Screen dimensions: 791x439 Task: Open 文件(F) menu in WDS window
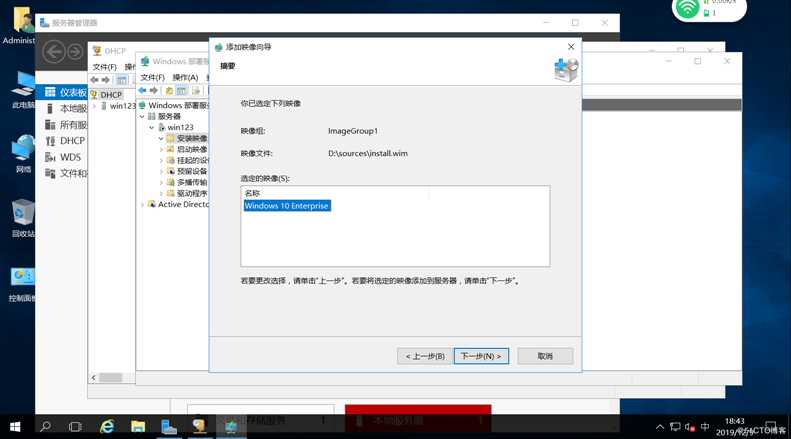point(152,77)
